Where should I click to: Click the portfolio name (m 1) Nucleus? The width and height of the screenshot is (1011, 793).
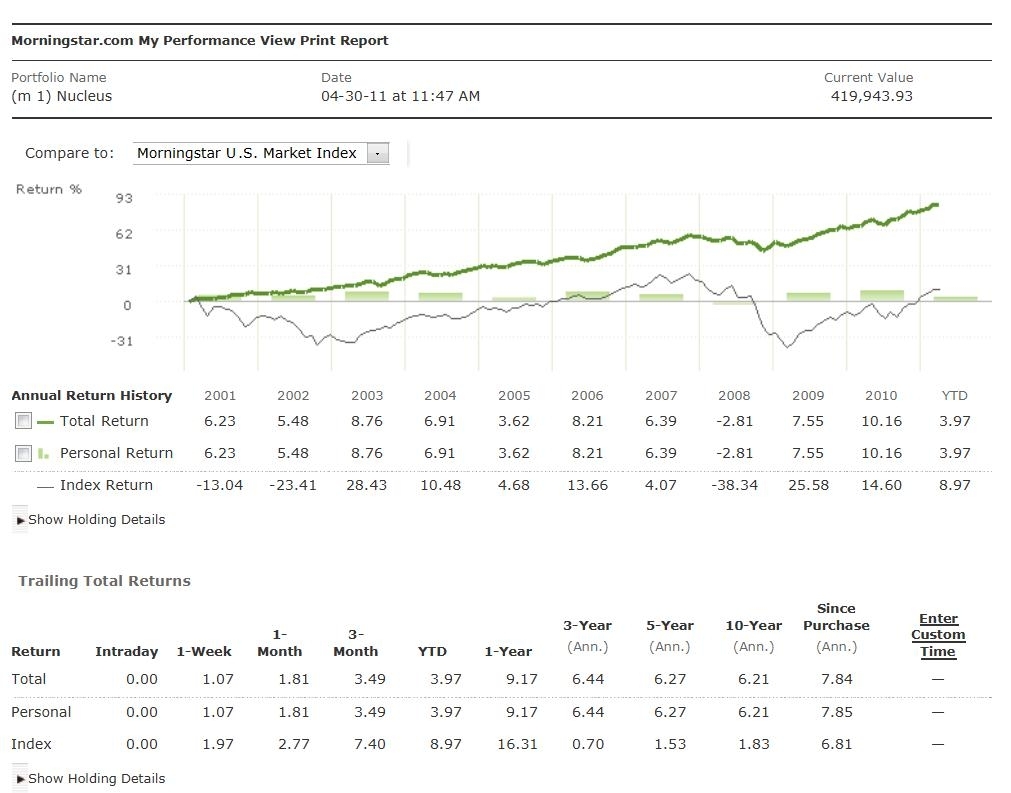coord(62,96)
